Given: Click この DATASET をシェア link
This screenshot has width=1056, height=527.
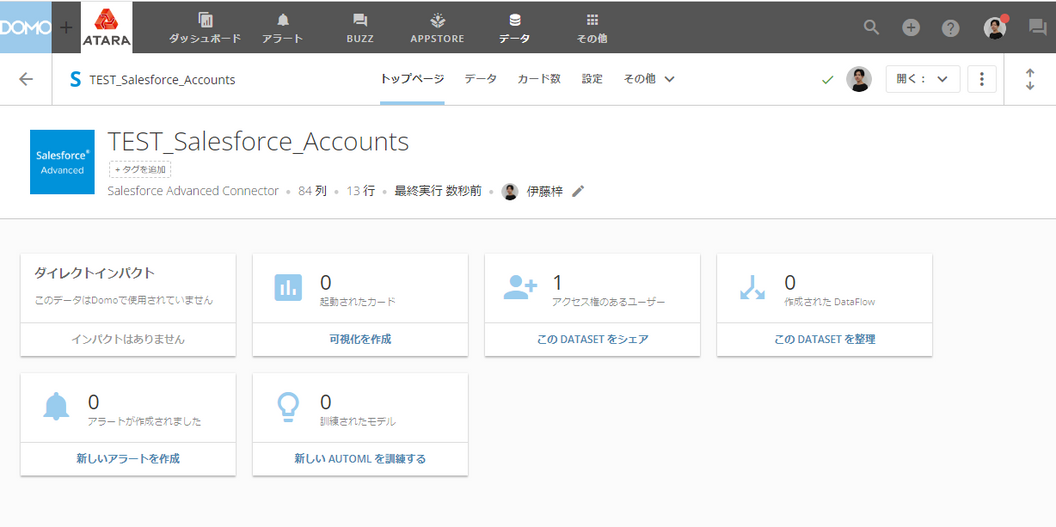Looking at the screenshot, I should coord(593,339).
